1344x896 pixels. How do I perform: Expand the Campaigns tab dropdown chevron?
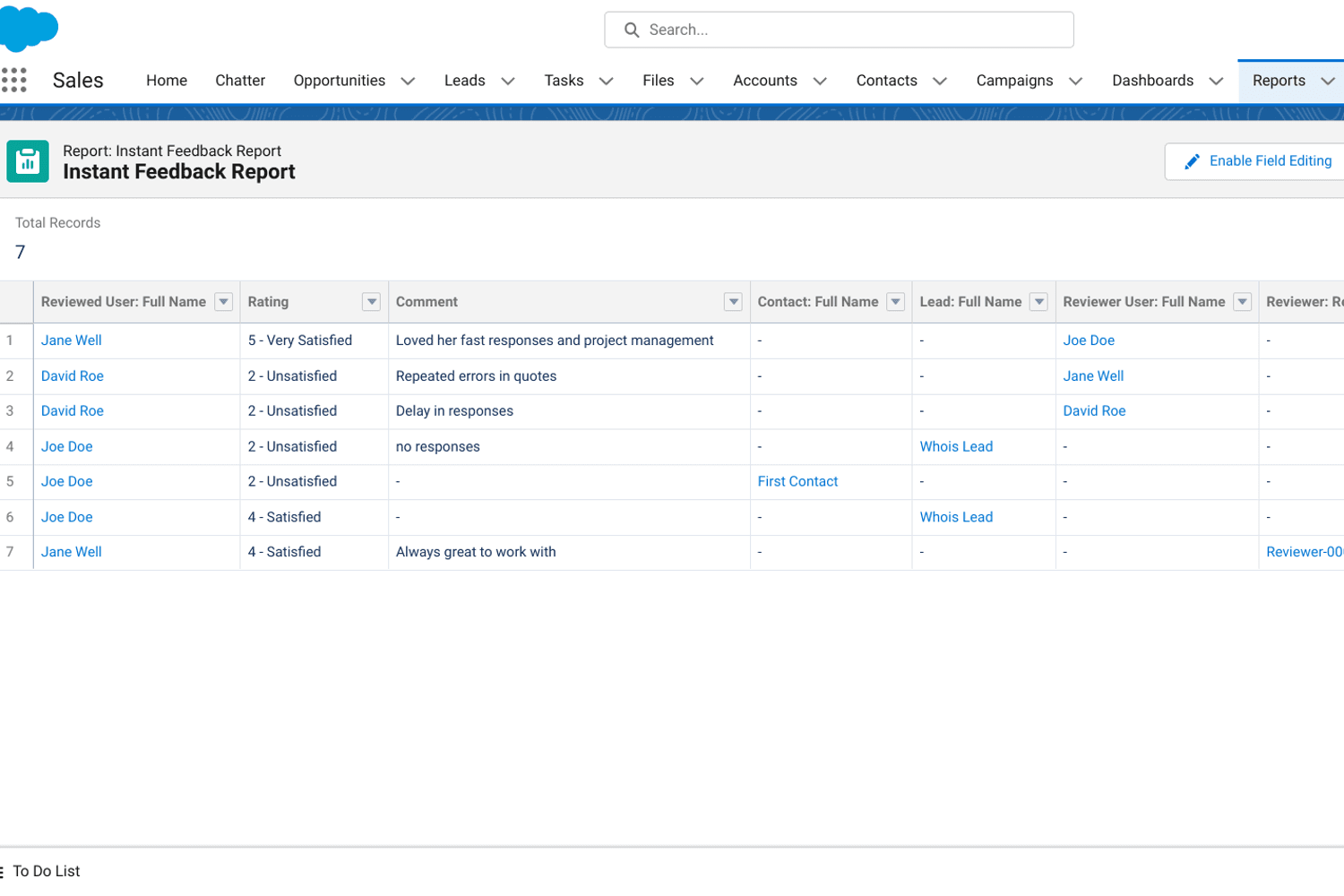pyautogui.click(x=1076, y=81)
